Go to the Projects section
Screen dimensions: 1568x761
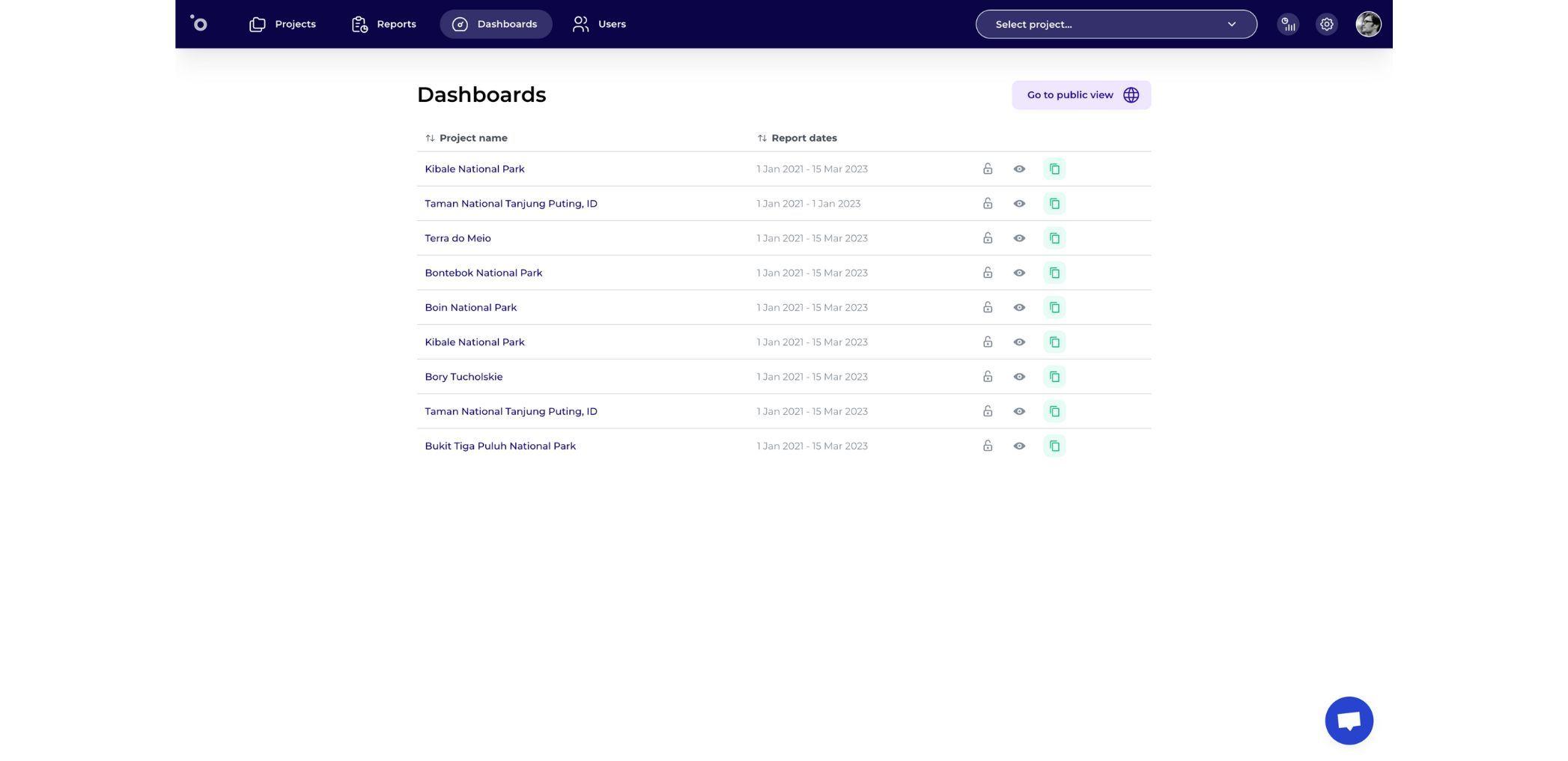(282, 24)
